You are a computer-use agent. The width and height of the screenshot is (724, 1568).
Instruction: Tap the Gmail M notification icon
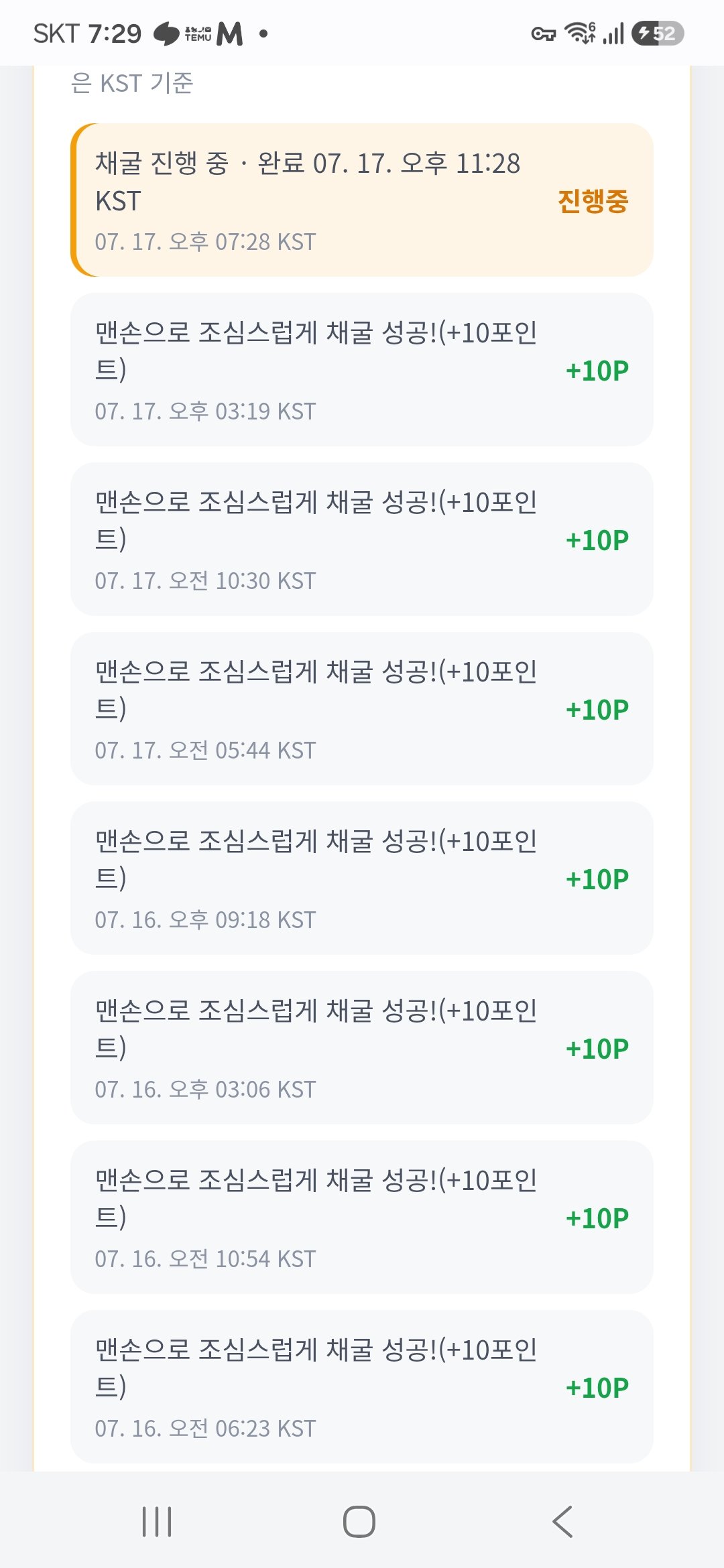(x=230, y=34)
